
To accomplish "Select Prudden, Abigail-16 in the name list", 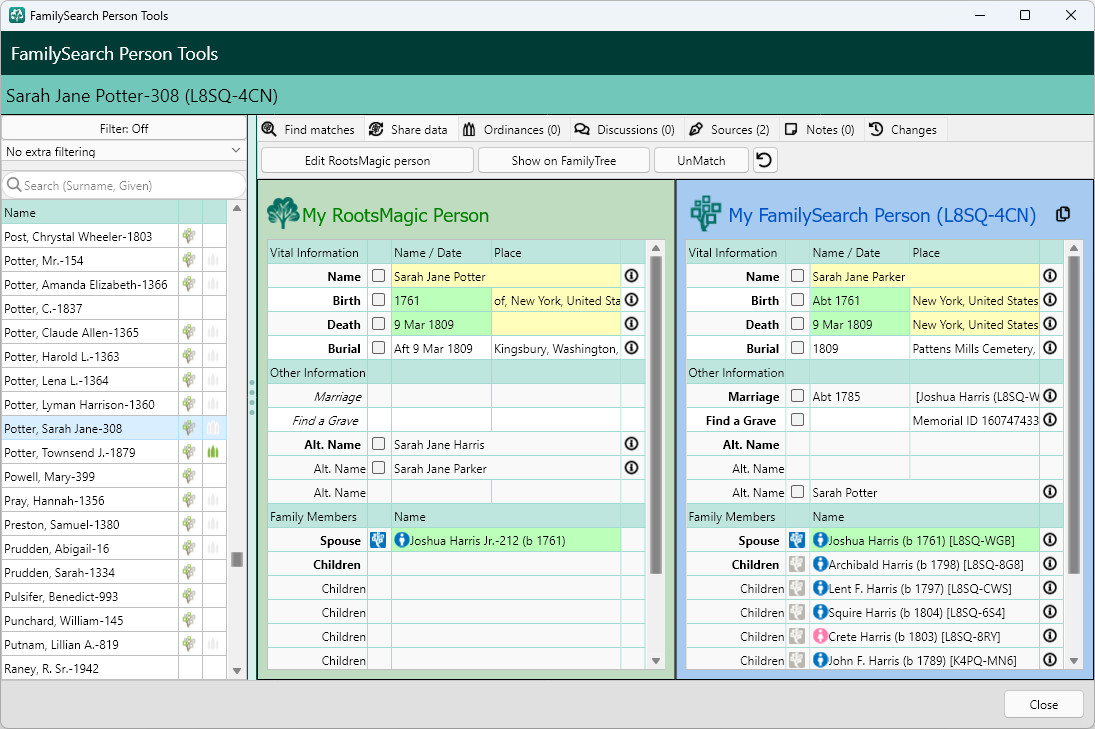I will coord(89,549).
